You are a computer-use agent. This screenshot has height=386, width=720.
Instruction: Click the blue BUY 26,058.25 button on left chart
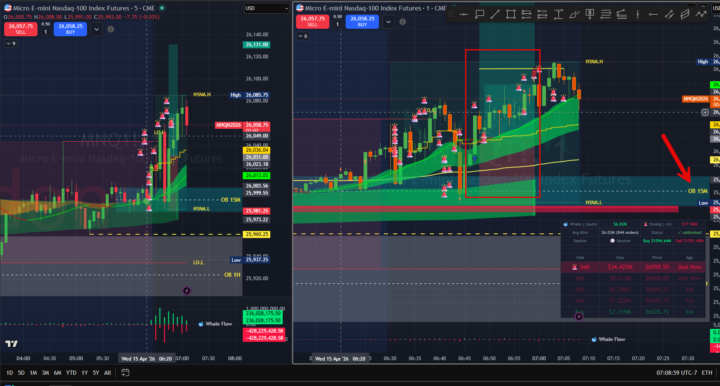point(70,28)
